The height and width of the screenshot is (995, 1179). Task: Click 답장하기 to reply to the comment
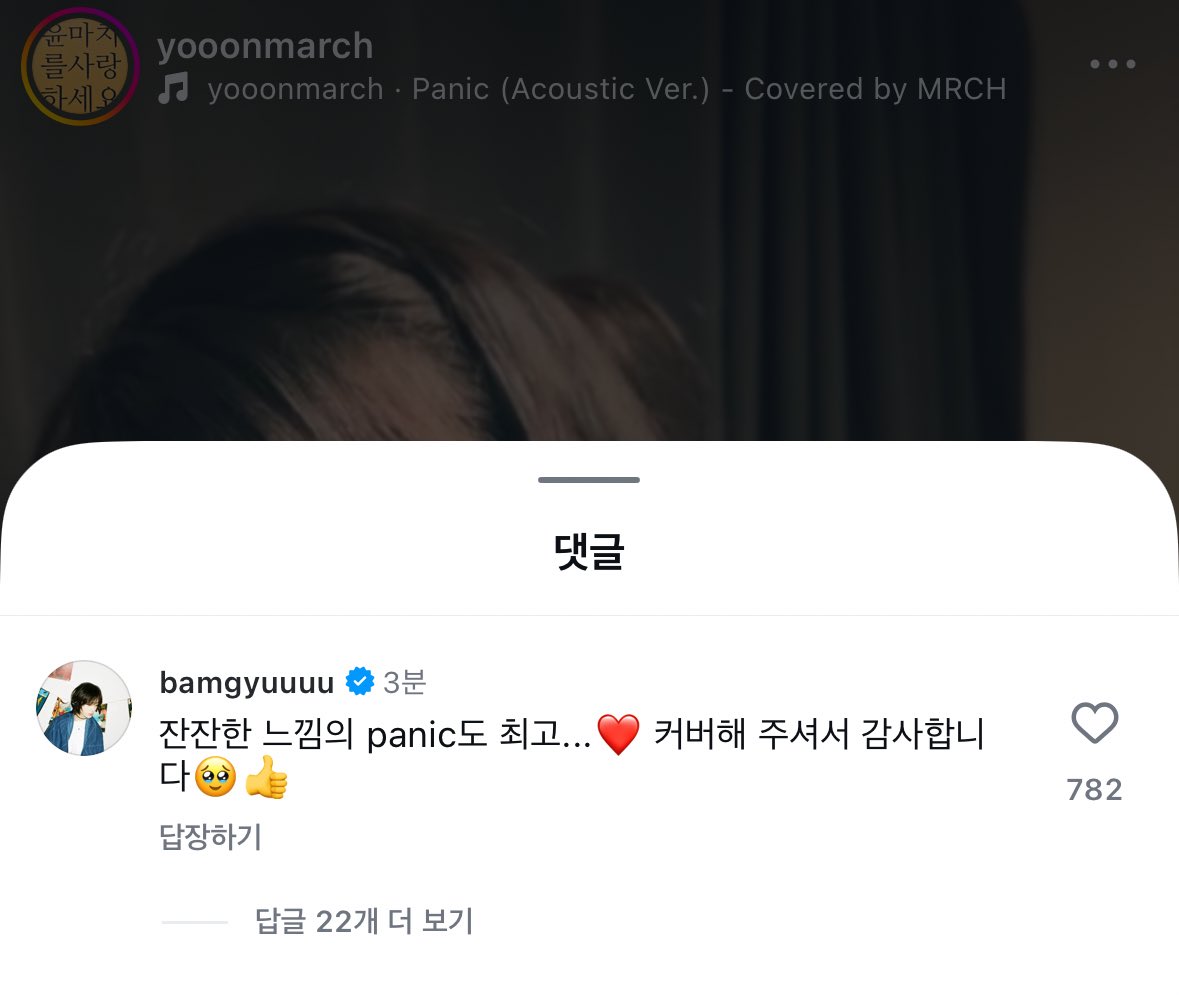211,836
